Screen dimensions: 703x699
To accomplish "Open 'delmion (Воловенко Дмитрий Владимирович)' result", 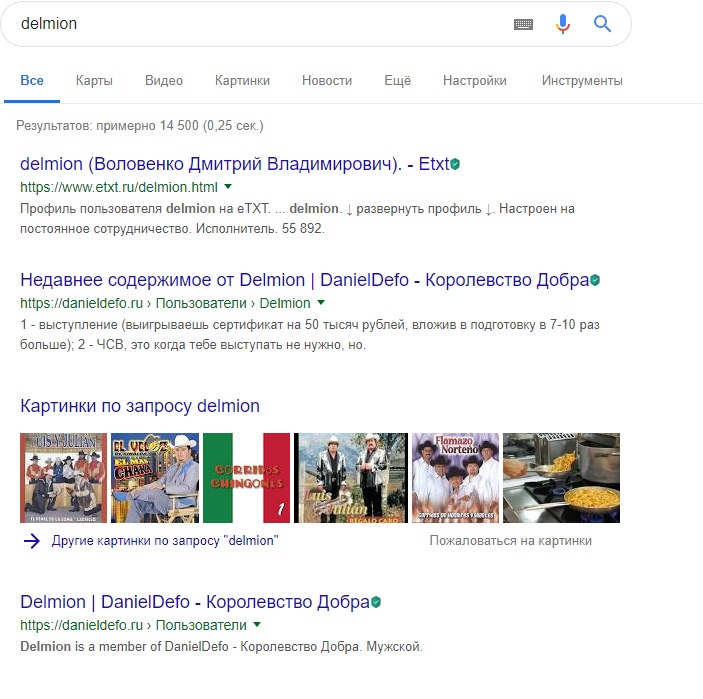I will pyautogui.click(x=234, y=164).
